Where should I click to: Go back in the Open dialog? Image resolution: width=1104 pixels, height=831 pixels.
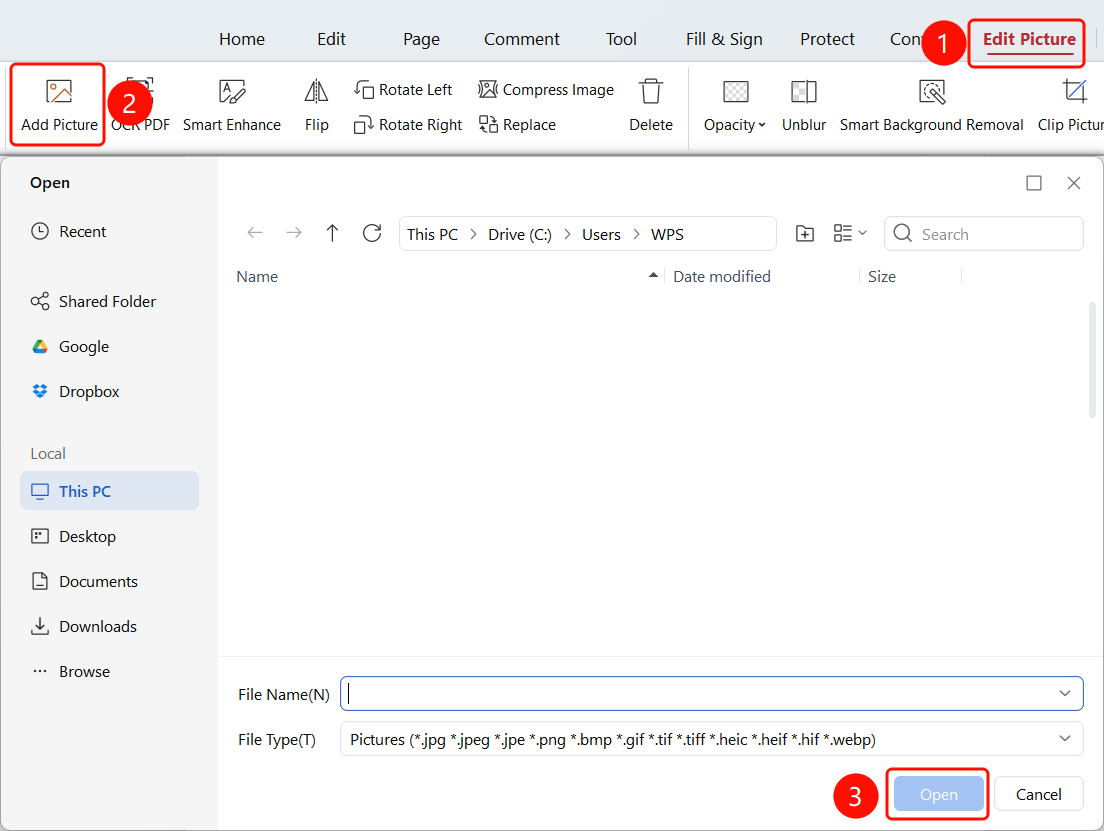point(255,233)
